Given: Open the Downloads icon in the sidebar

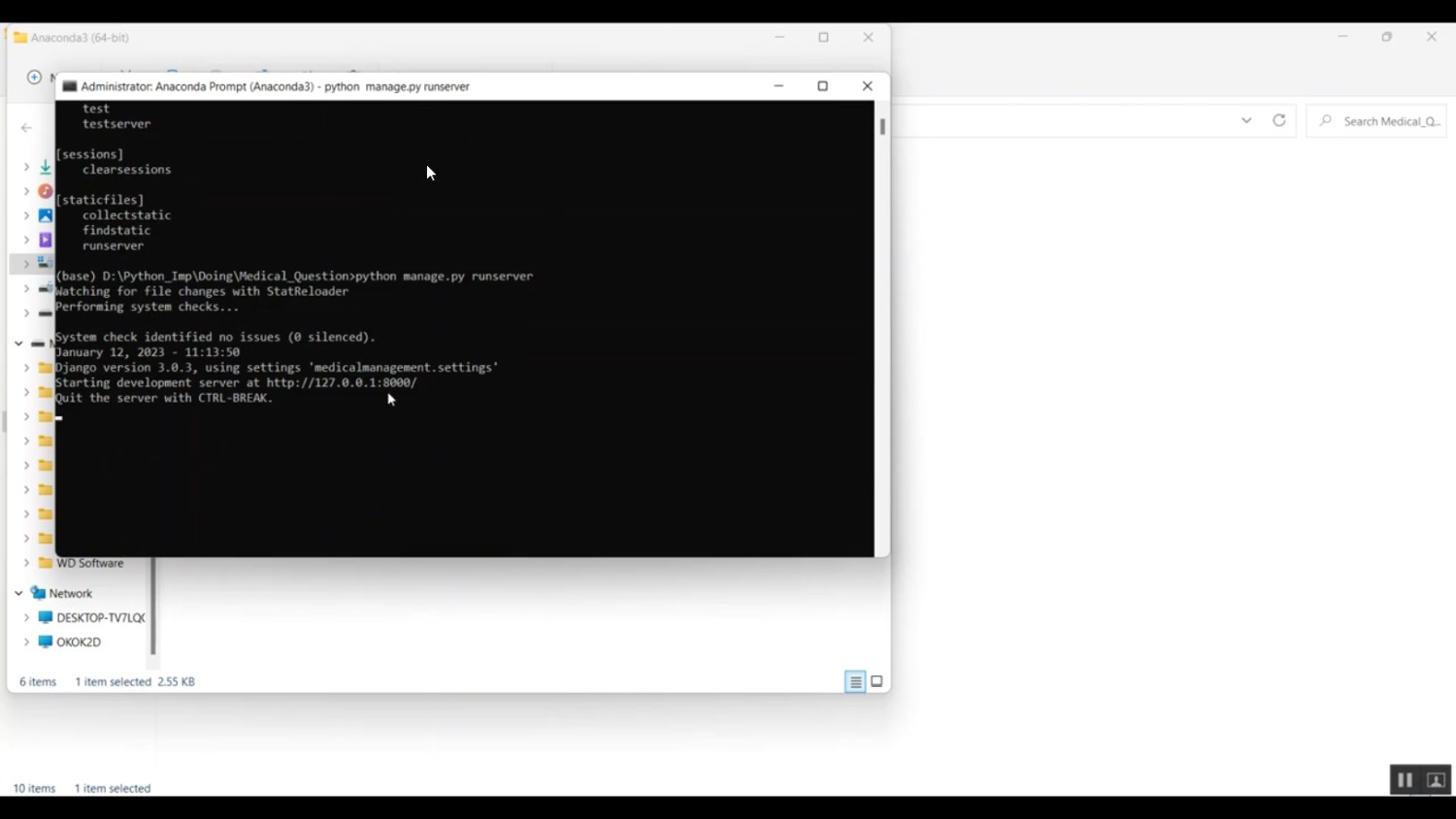Looking at the screenshot, I should 45,167.
